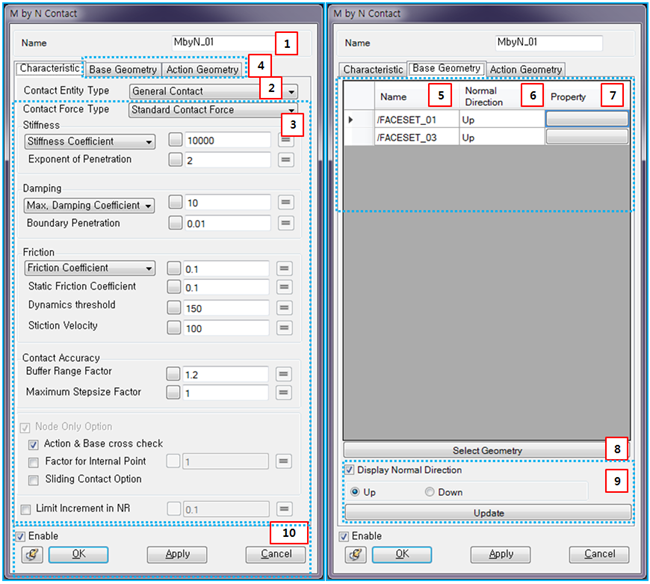Click the equals button for Limit Increment in NR
This screenshot has width=650, height=584.
[284, 509]
